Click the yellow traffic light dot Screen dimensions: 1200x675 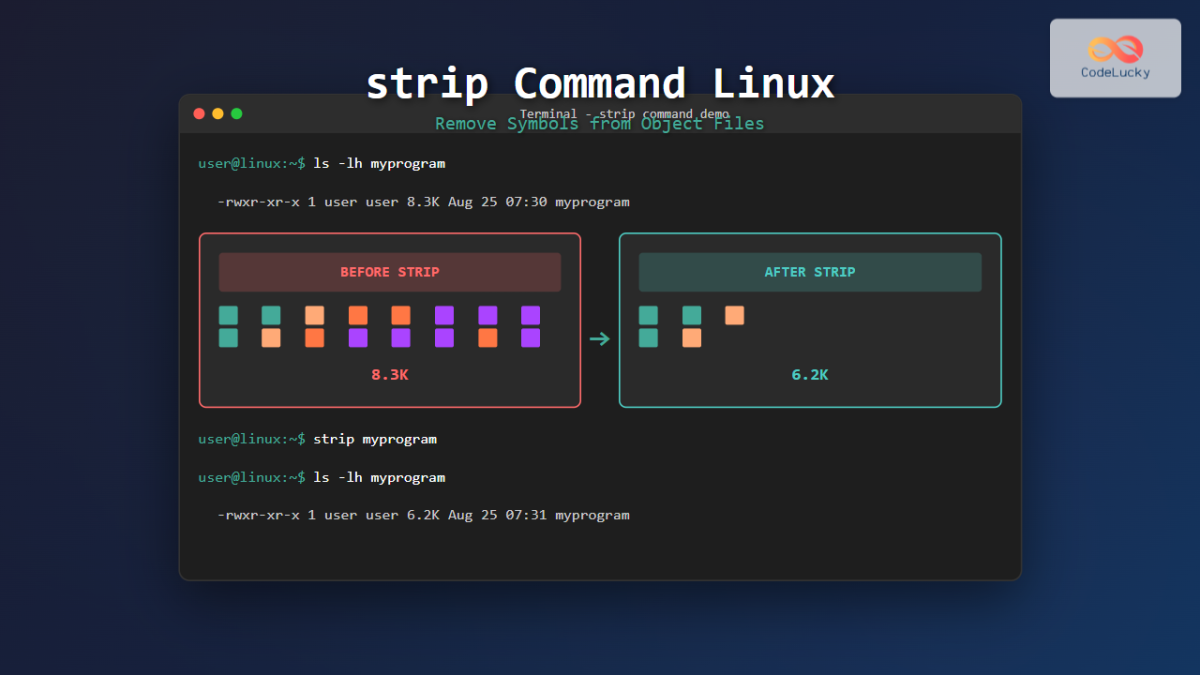point(217,113)
